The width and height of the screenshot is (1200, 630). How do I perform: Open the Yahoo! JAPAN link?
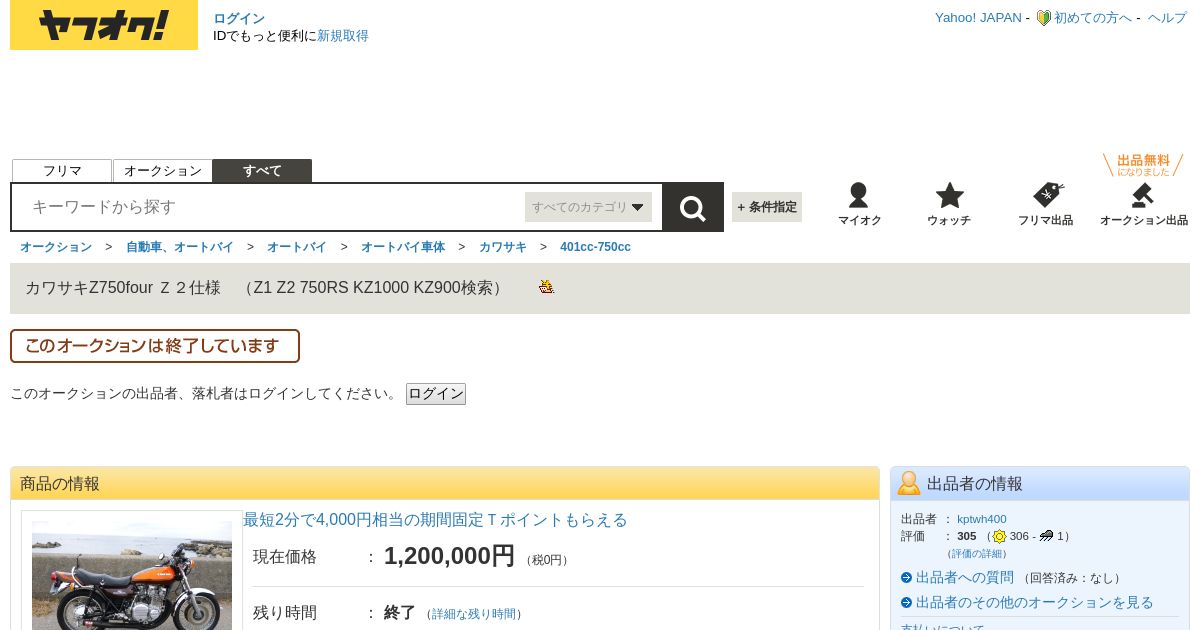[978, 18]
